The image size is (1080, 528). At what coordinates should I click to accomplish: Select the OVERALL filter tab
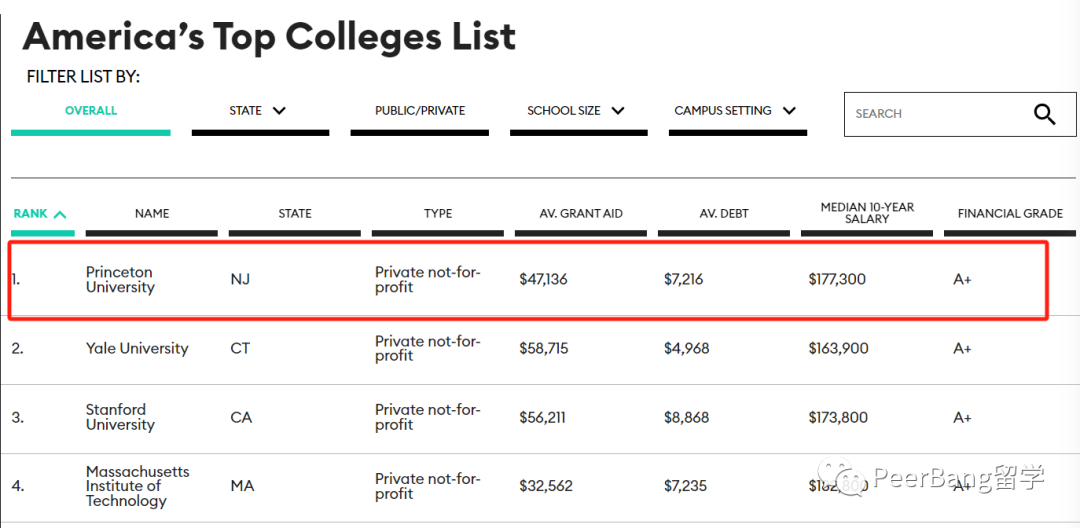[91, 110]
